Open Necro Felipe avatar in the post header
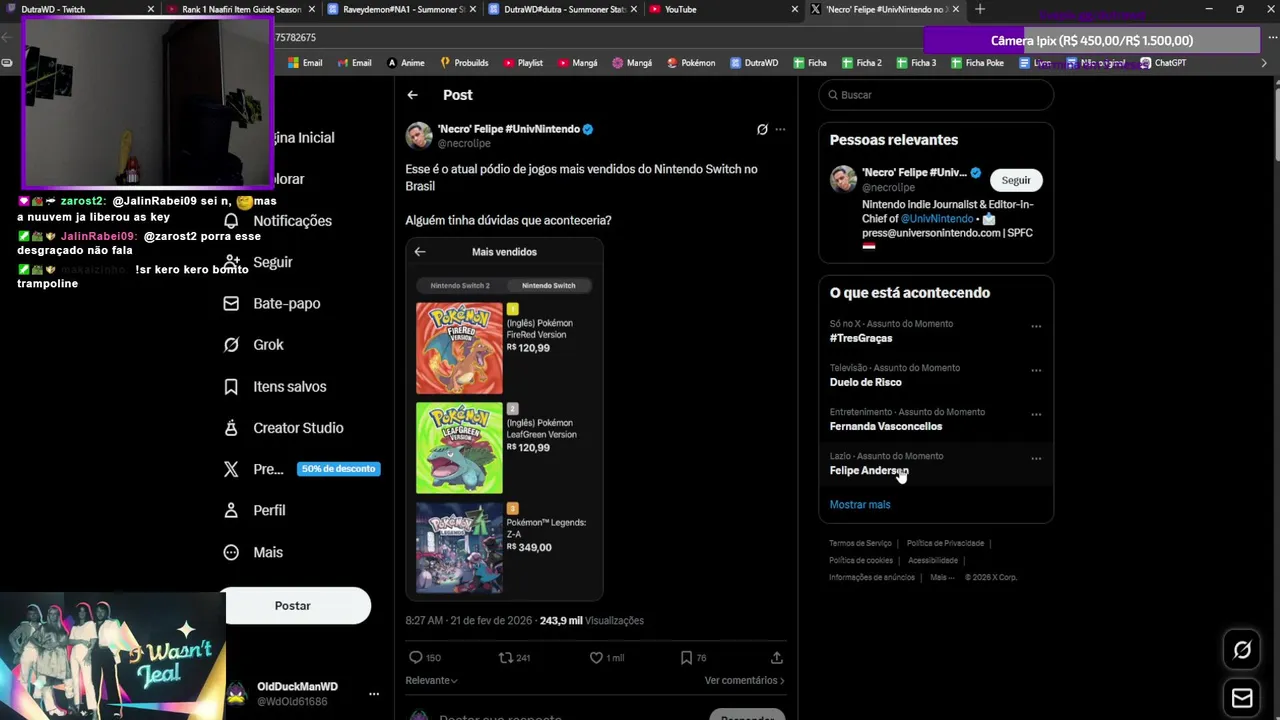The image size is (1280, 720). (x=419, y=136)
